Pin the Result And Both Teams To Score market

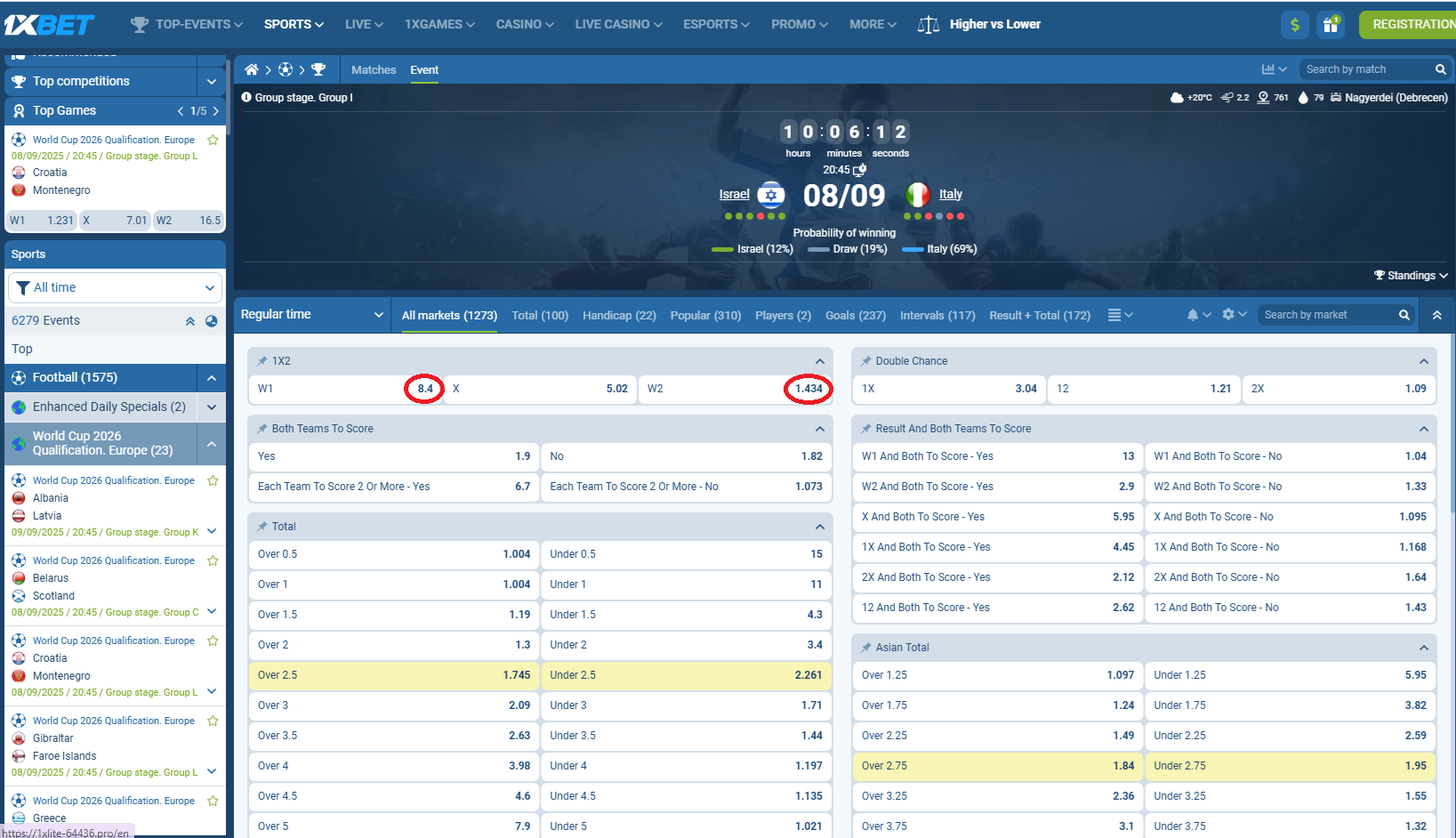pos(866,429)
